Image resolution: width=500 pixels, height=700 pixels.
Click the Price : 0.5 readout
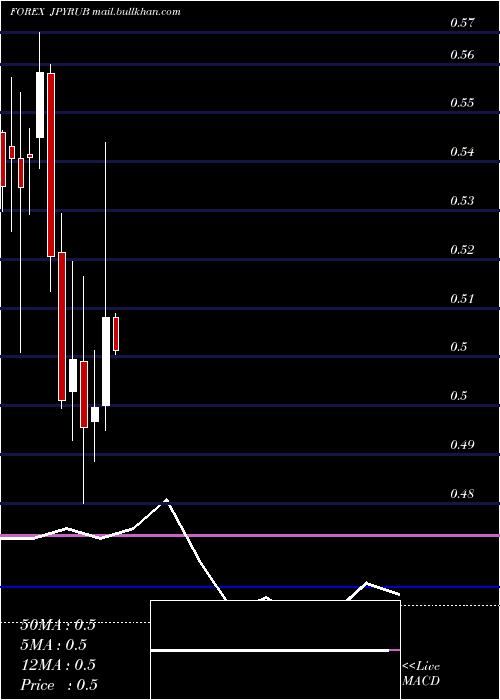click(59, 684)
